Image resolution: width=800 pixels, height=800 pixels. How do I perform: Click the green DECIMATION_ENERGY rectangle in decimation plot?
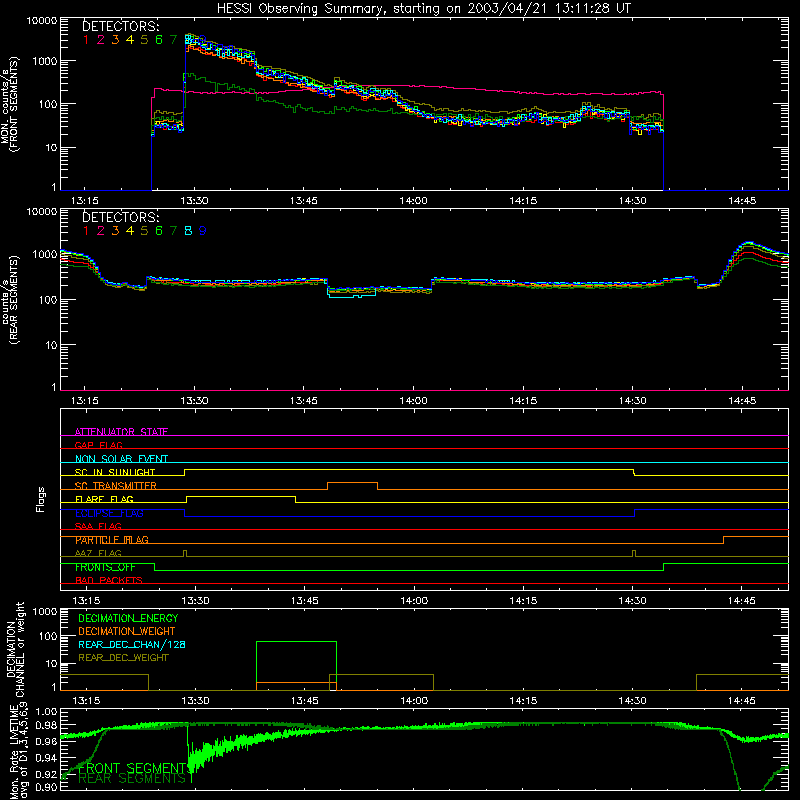(296, 666)
